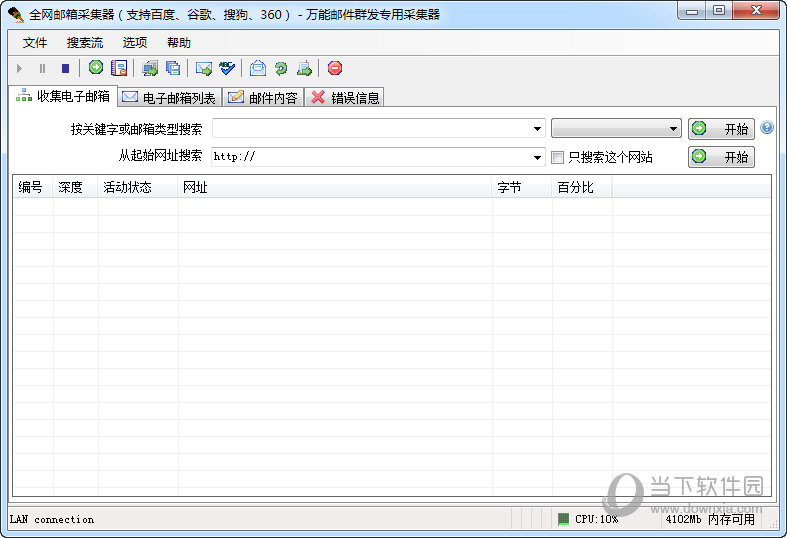Click the 从起始网址搜索 label
This screenshot has height=538, width=787.
point(160,156)
